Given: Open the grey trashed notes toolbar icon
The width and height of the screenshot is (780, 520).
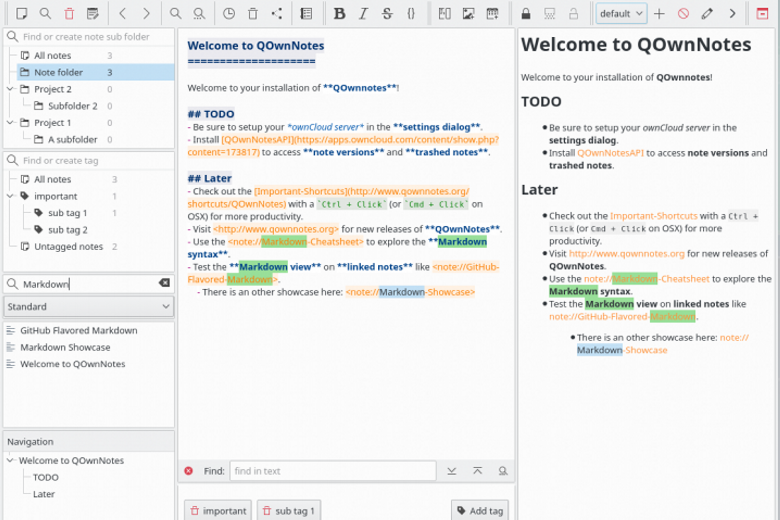Looking at the screenshot, I should pos(253,13).
